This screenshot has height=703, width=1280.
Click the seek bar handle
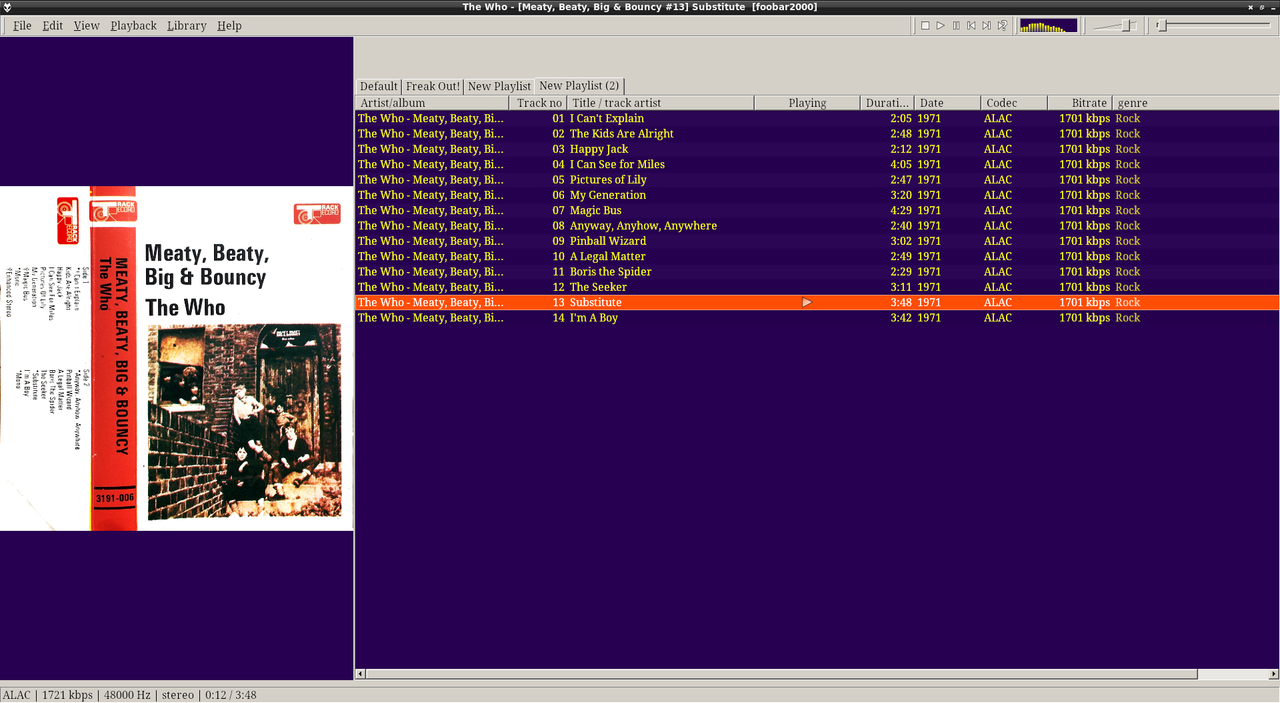(x=1162, y=25)
